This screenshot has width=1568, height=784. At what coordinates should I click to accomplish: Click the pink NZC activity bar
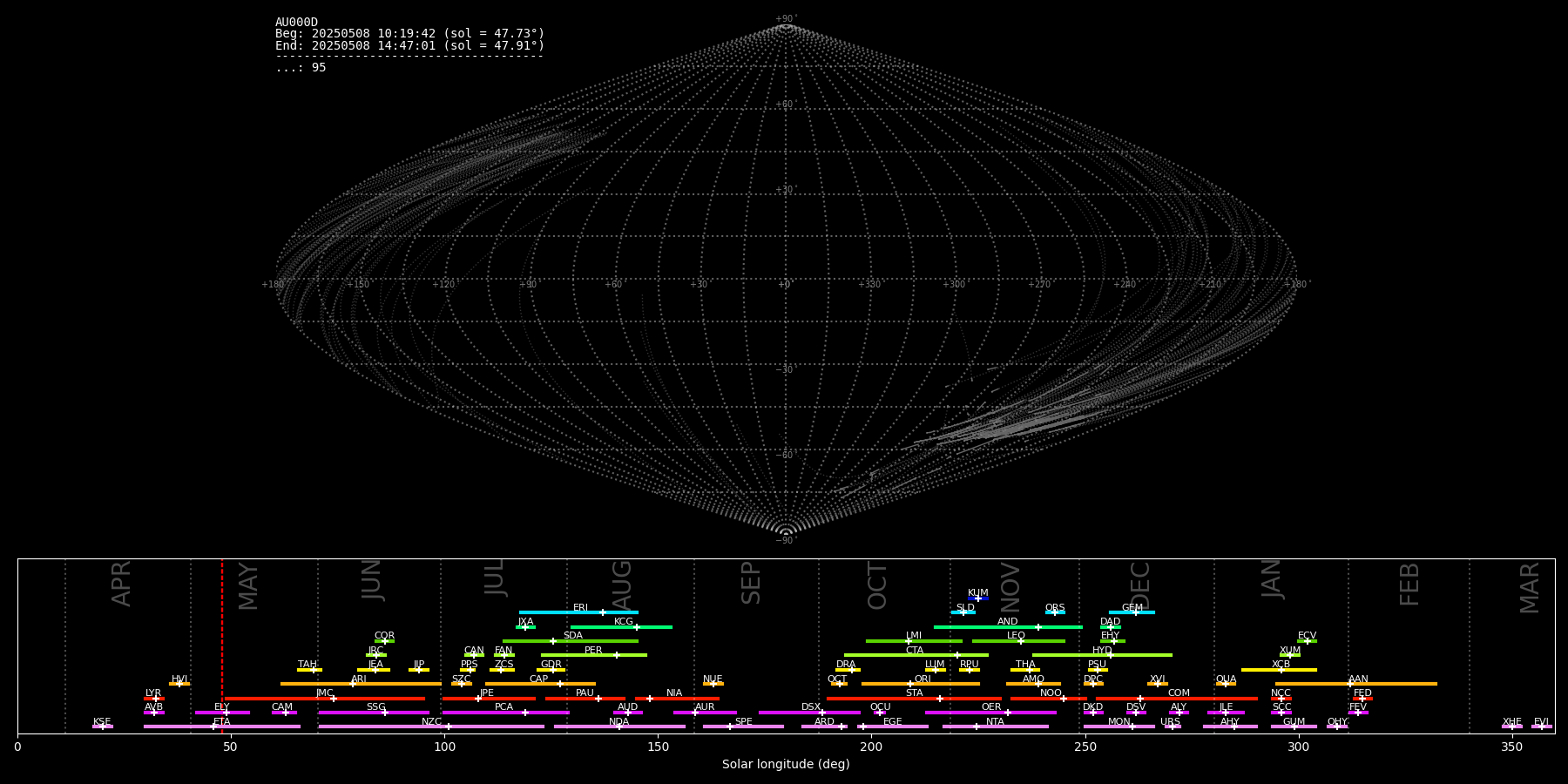[x=431, y=727]
